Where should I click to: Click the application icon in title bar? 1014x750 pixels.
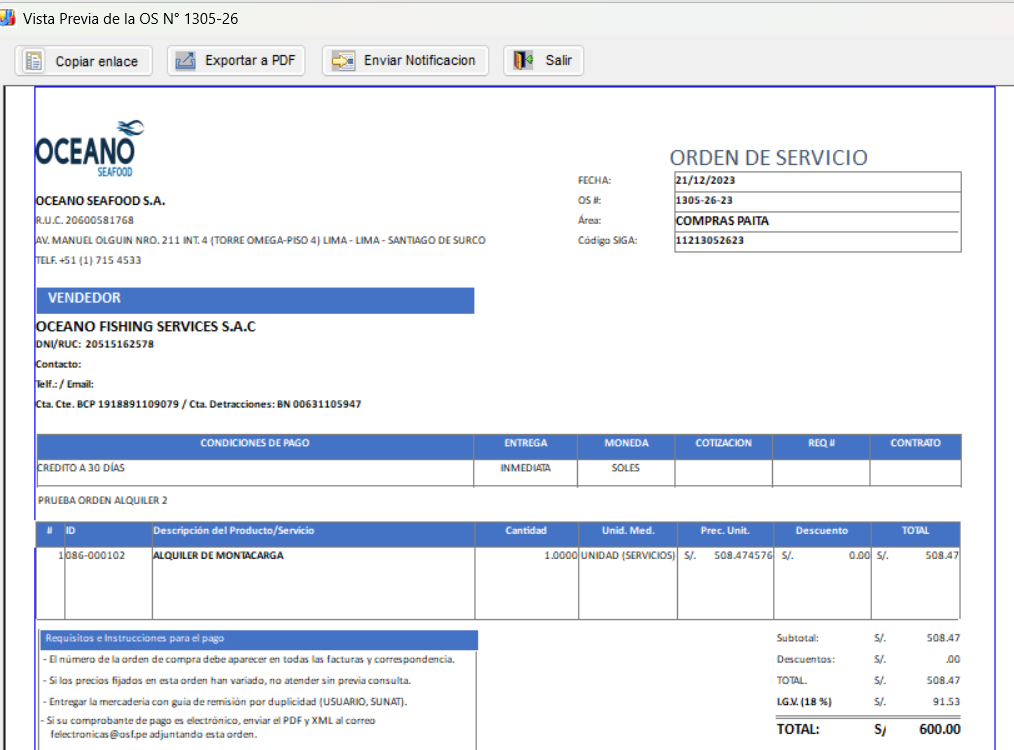7,18
